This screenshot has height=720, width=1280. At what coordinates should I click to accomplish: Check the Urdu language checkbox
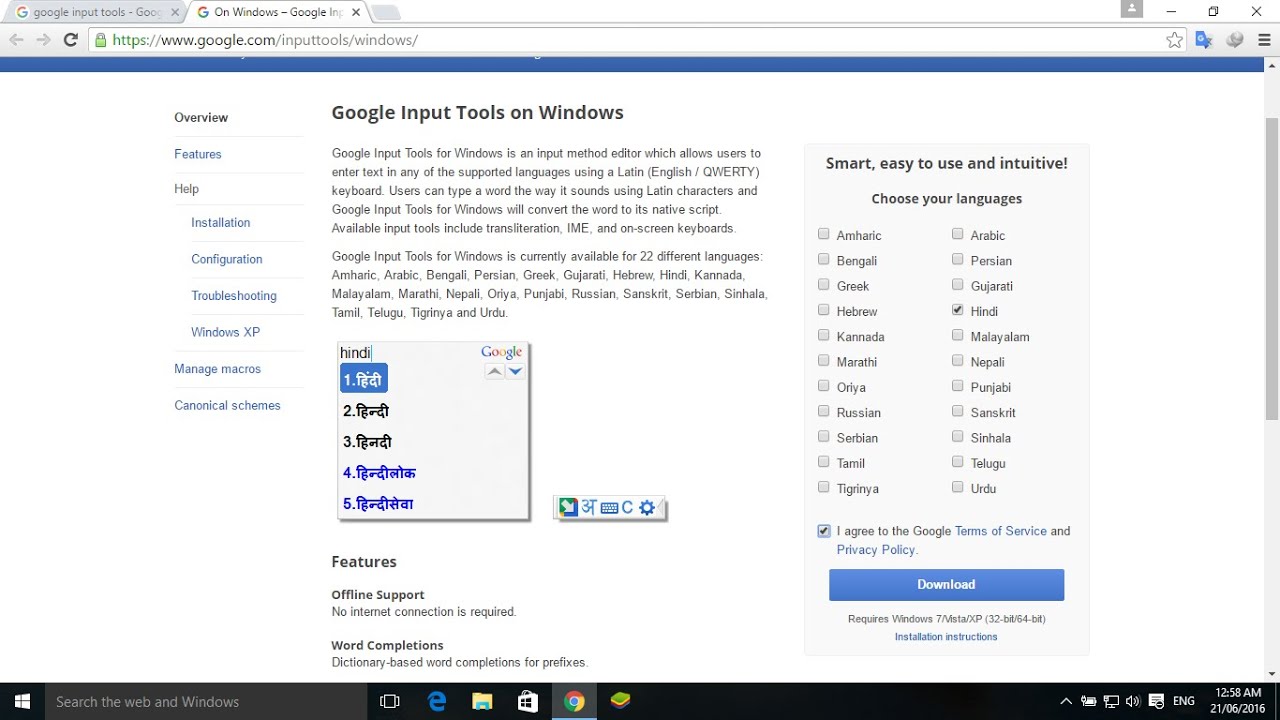click(x=958, y=487)
